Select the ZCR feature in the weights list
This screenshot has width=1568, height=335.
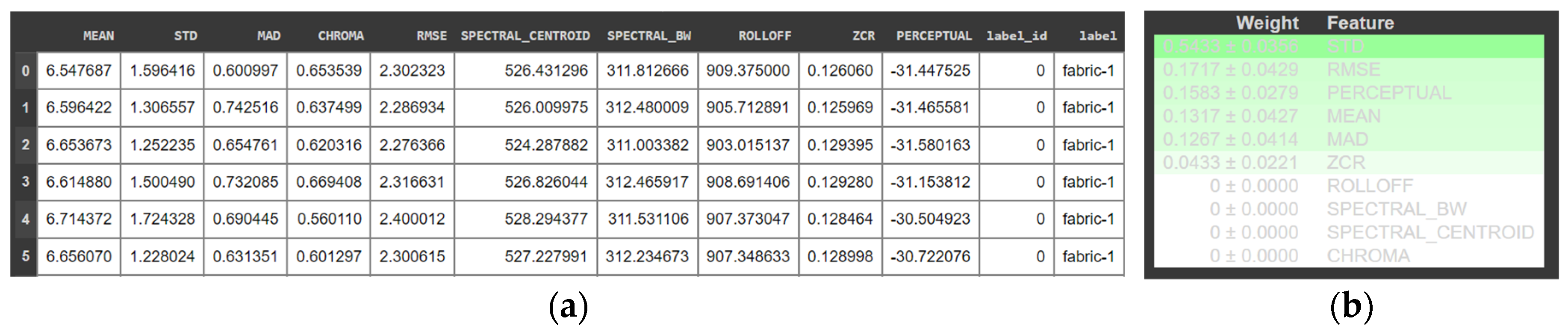pos(1346,163)
